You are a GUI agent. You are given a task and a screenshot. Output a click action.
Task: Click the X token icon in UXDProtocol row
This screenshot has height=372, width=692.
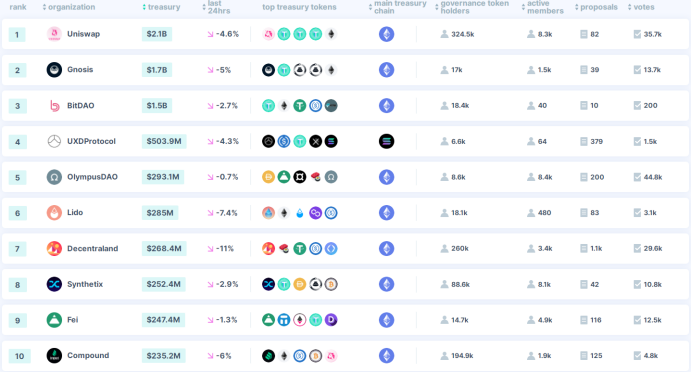pyautogui.click(x=316, y=141)
